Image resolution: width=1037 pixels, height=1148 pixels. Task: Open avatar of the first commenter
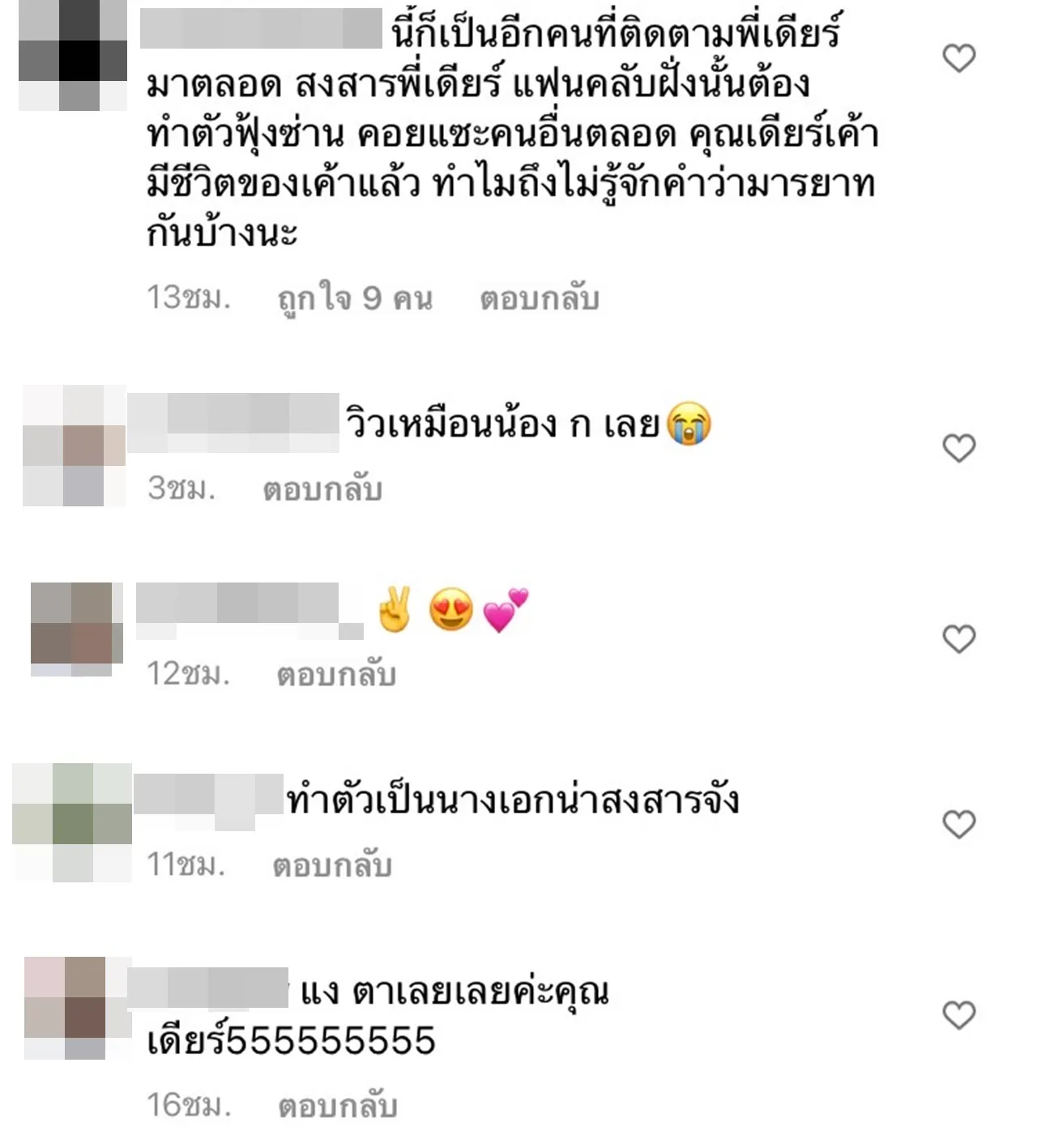[x=73, y=55]
